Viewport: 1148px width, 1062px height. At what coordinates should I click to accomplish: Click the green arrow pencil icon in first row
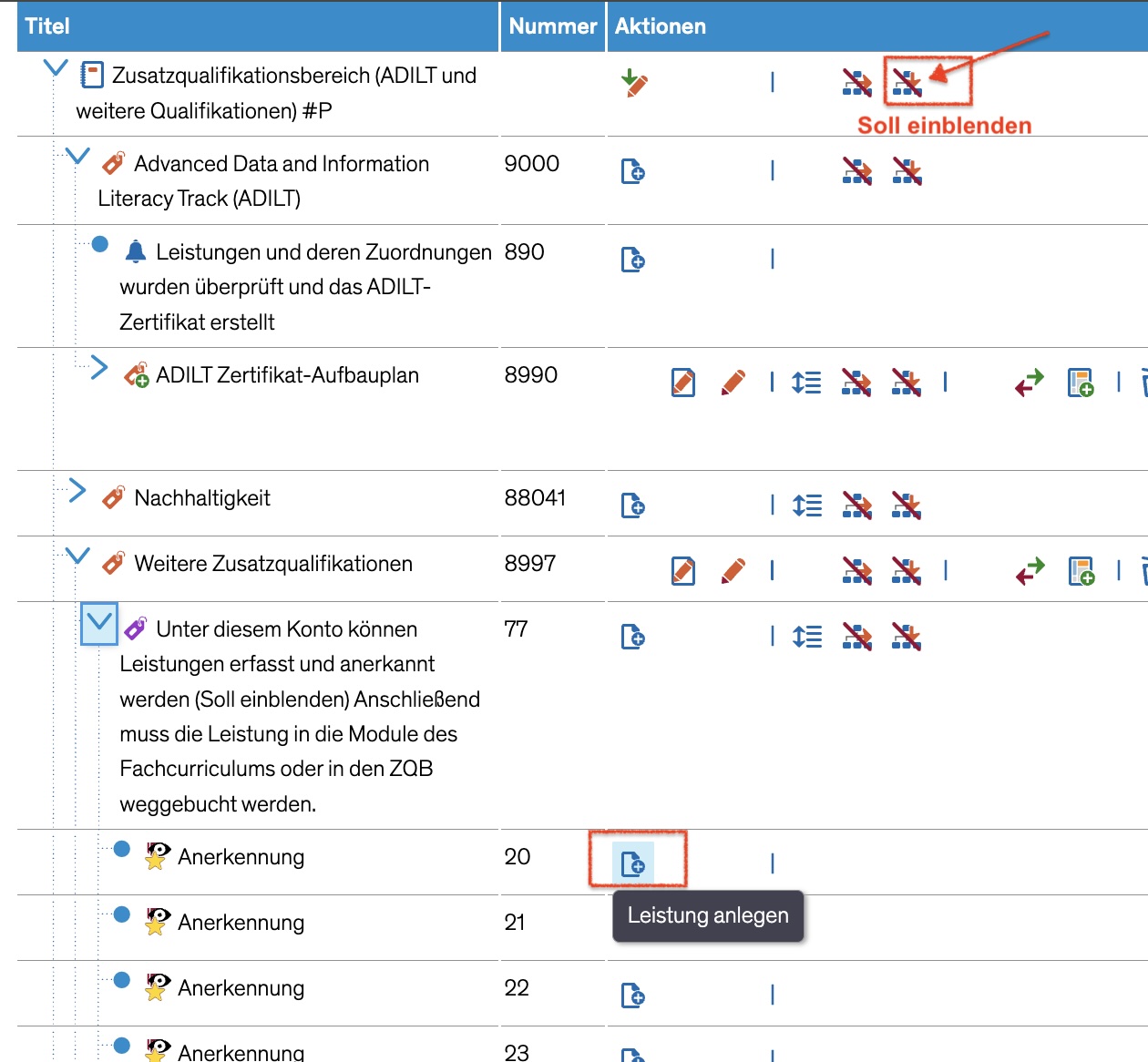point(634,83)
